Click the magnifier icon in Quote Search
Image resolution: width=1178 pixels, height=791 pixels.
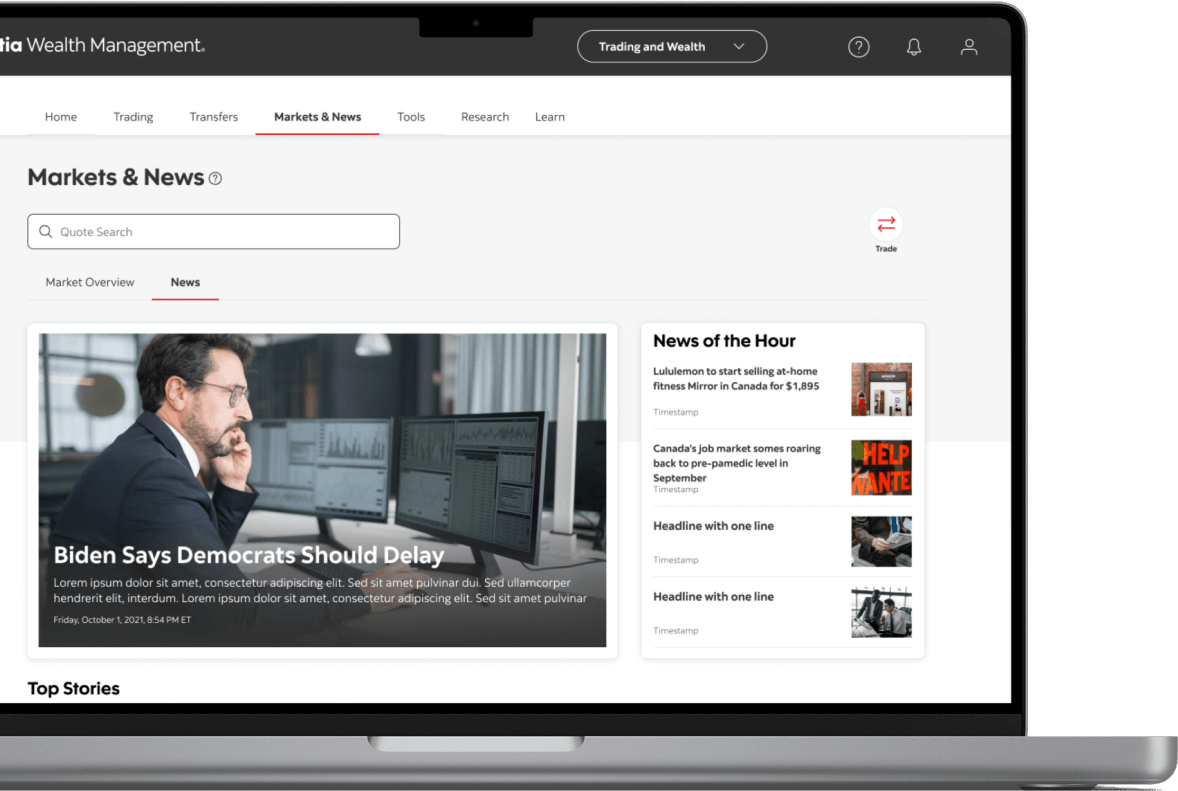pos(46,232)
